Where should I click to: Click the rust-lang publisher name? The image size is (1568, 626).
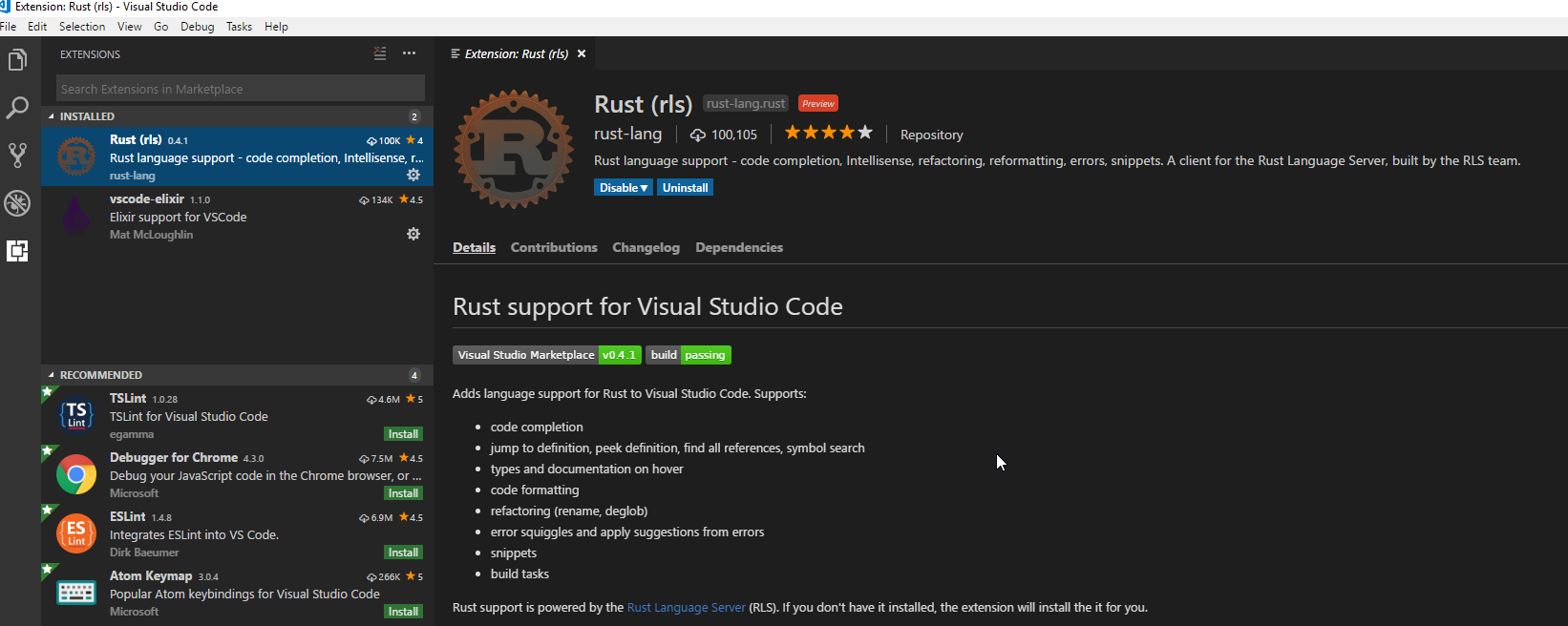(627, 134)
